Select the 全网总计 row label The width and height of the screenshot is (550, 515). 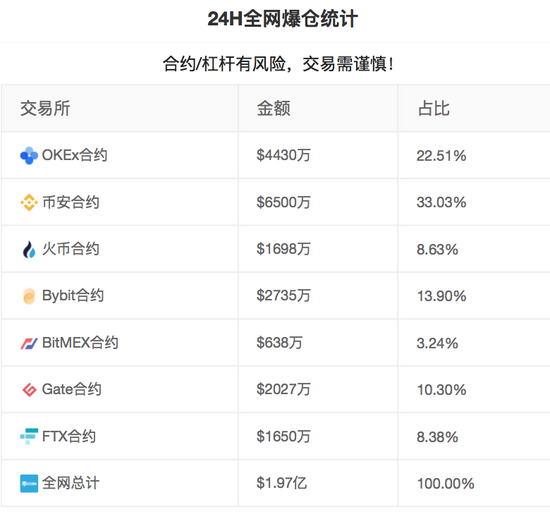[x=71, y=483]
